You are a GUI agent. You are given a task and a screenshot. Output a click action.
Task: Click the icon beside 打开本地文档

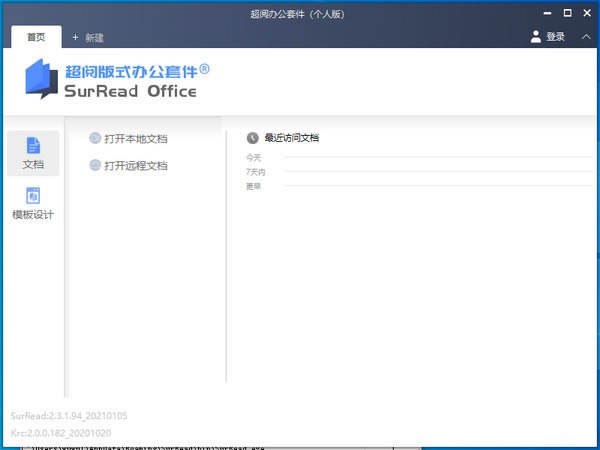click(95, 138)
